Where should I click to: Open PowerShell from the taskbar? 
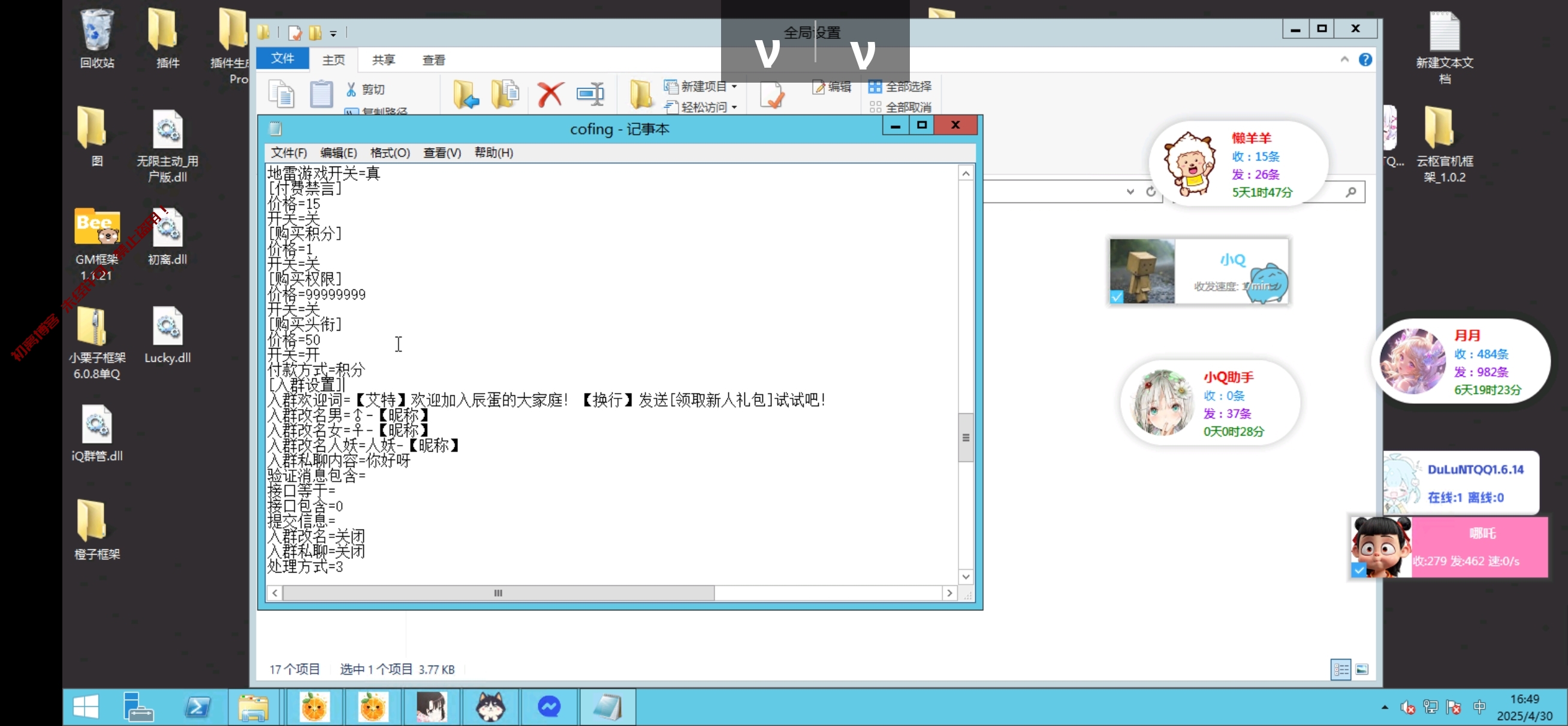point(198,707)
